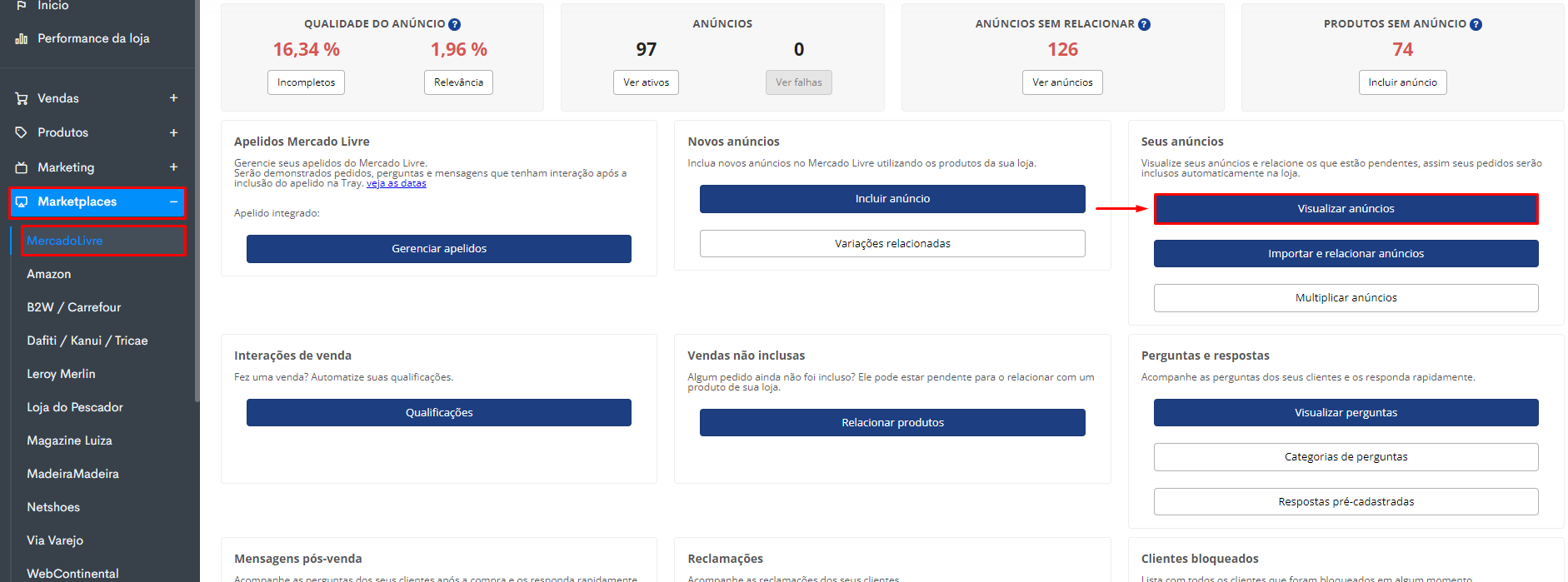Screen dimensions: 1568x582
Task: Open the Marketing sidebar menu label
Action: (66, 167)
